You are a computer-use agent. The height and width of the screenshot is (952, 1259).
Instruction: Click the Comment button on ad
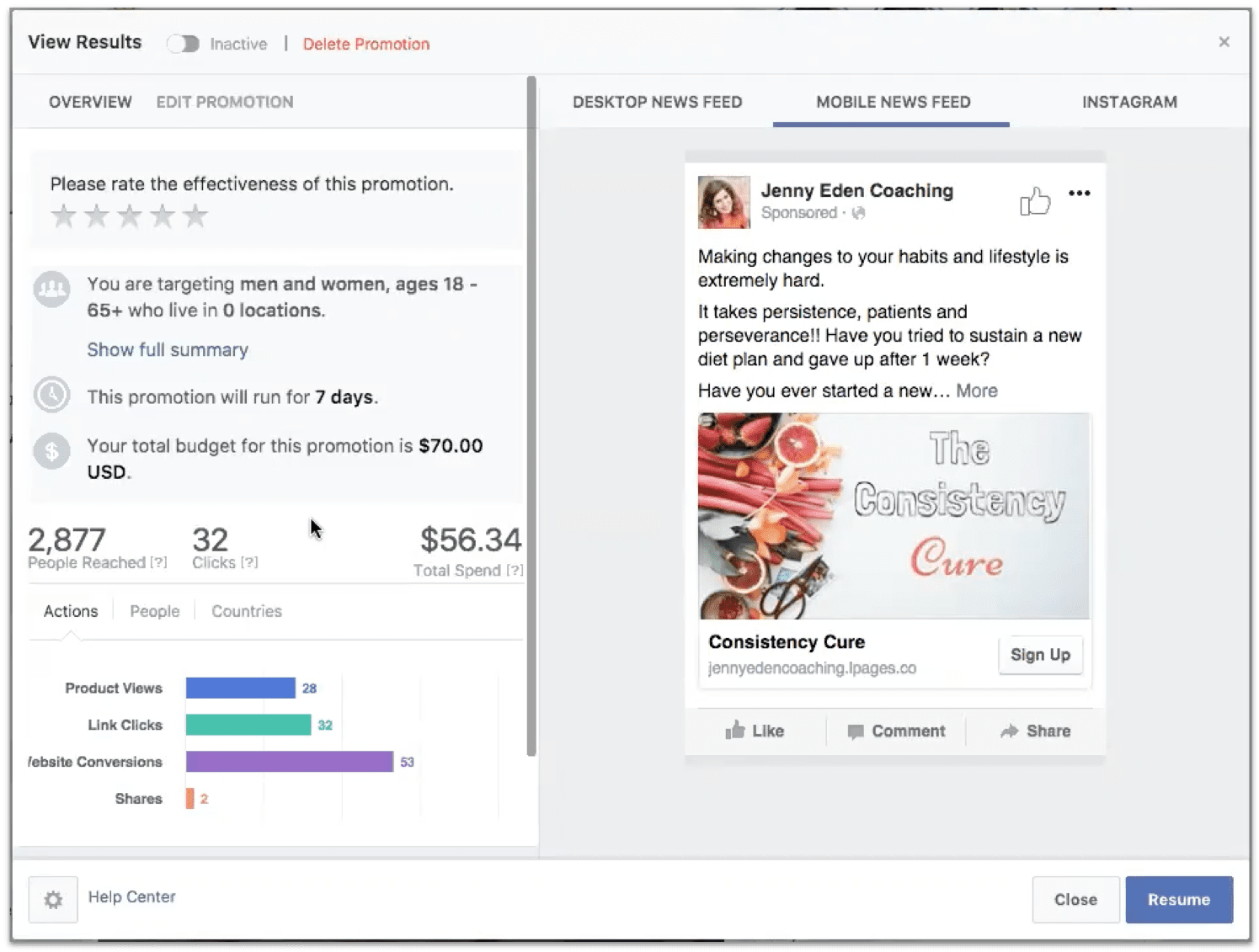(x=896, y=731)
